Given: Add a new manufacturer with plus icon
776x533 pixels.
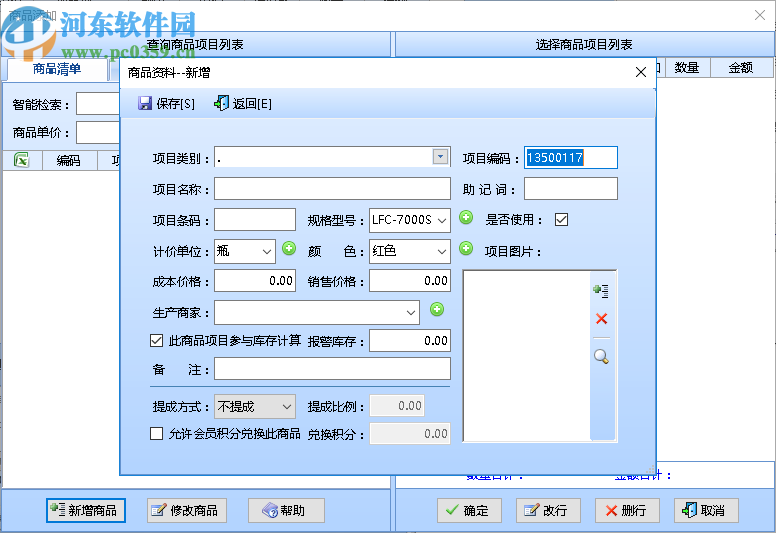Looking at the screenshot, I should (x=437, y=310).
